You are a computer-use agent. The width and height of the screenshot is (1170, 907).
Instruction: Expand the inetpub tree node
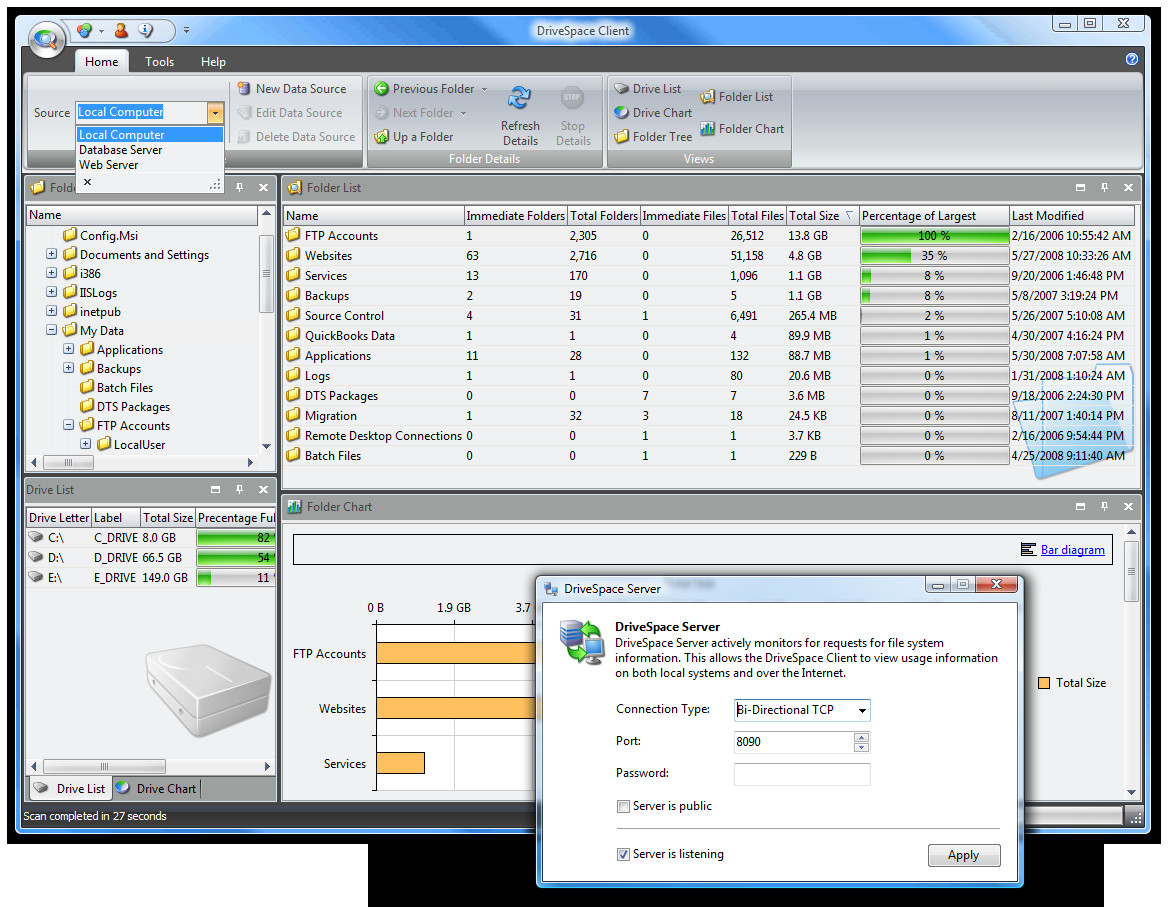pyautogui.click(x=51, y=310)
